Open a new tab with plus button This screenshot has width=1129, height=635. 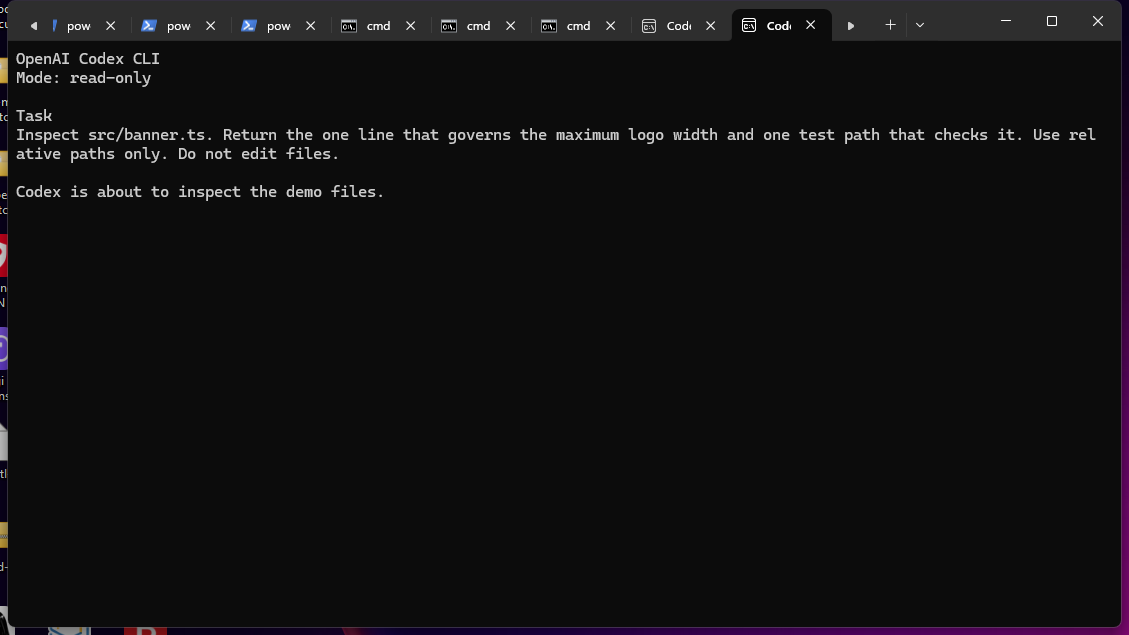pos(890,25)
